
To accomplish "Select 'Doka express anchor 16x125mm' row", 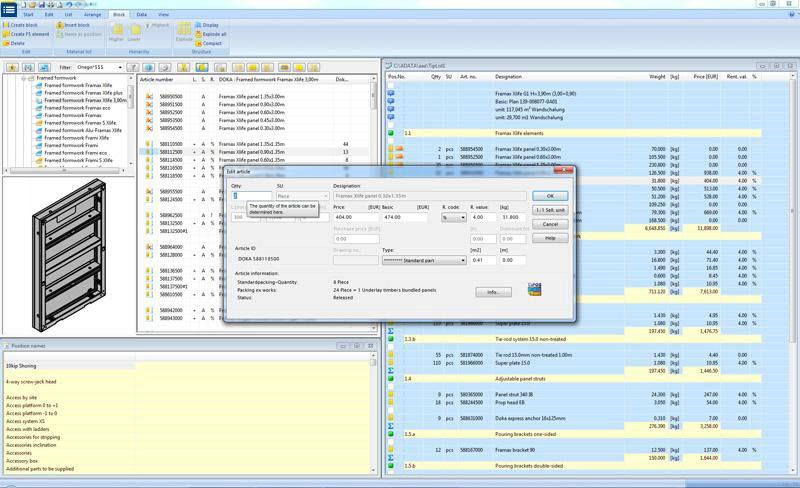I will pos(573,419).
